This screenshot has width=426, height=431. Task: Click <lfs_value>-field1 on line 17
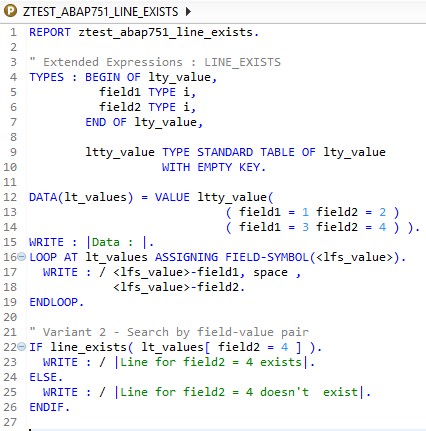click(x=176, y=272)
